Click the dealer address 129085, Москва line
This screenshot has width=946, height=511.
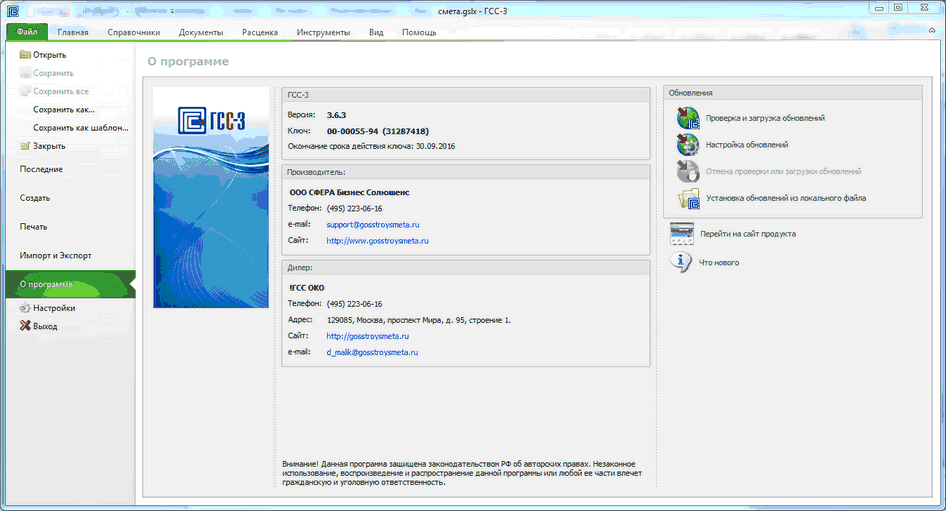[x=419, y=320]
